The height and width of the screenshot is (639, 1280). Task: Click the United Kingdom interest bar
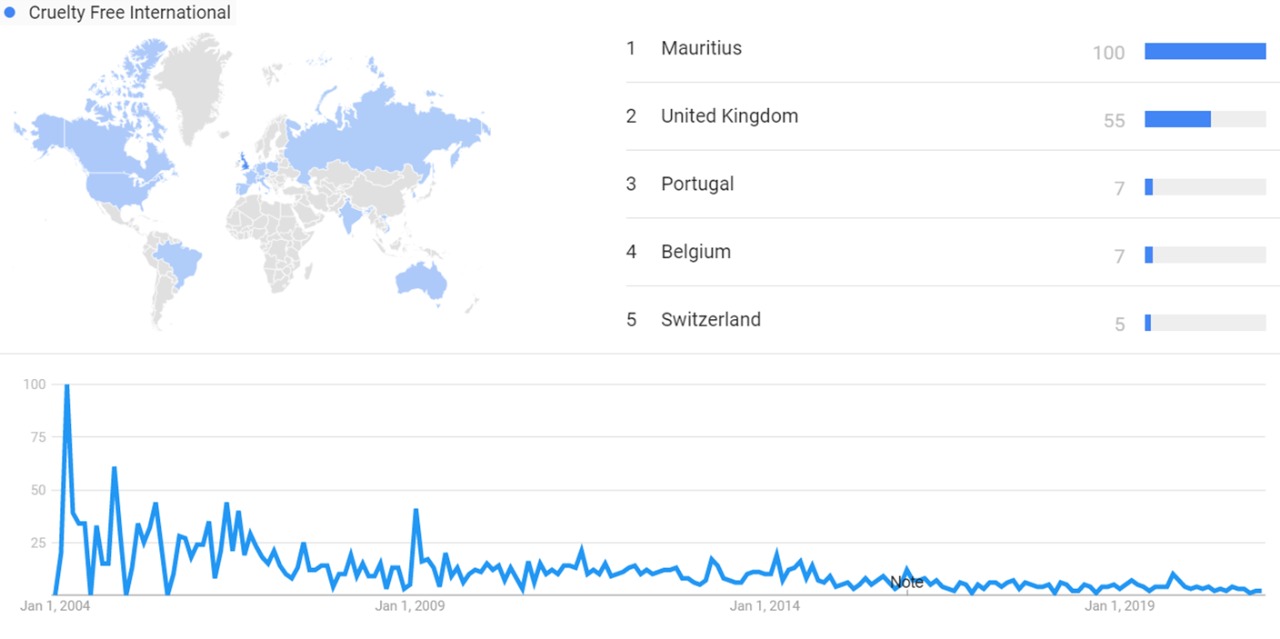pos(1178,119)
